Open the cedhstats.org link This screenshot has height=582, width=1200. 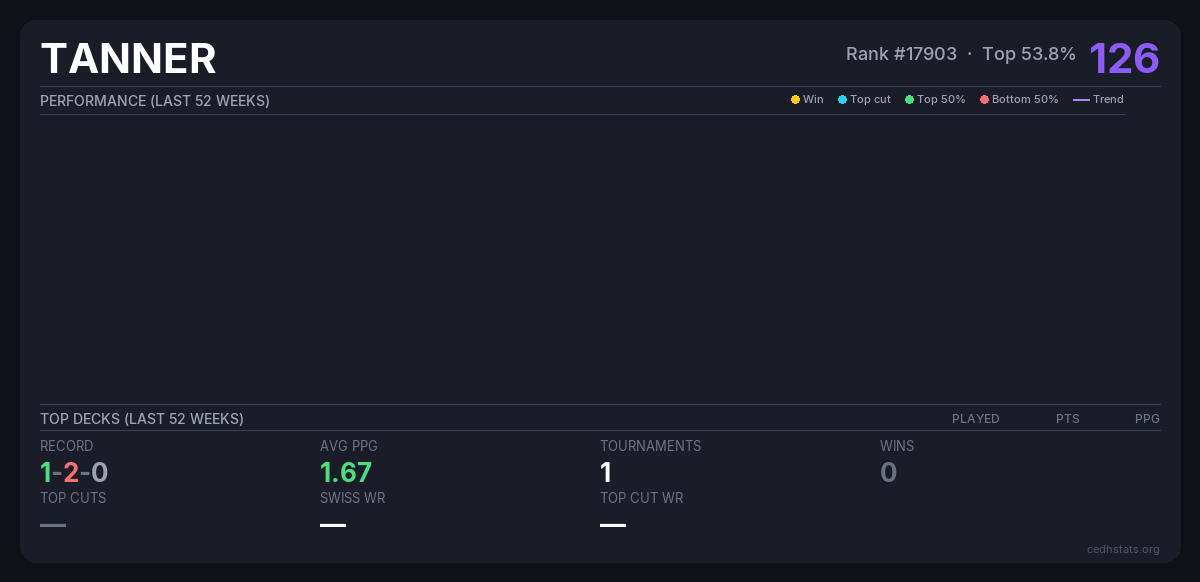tap(1123, 549)
